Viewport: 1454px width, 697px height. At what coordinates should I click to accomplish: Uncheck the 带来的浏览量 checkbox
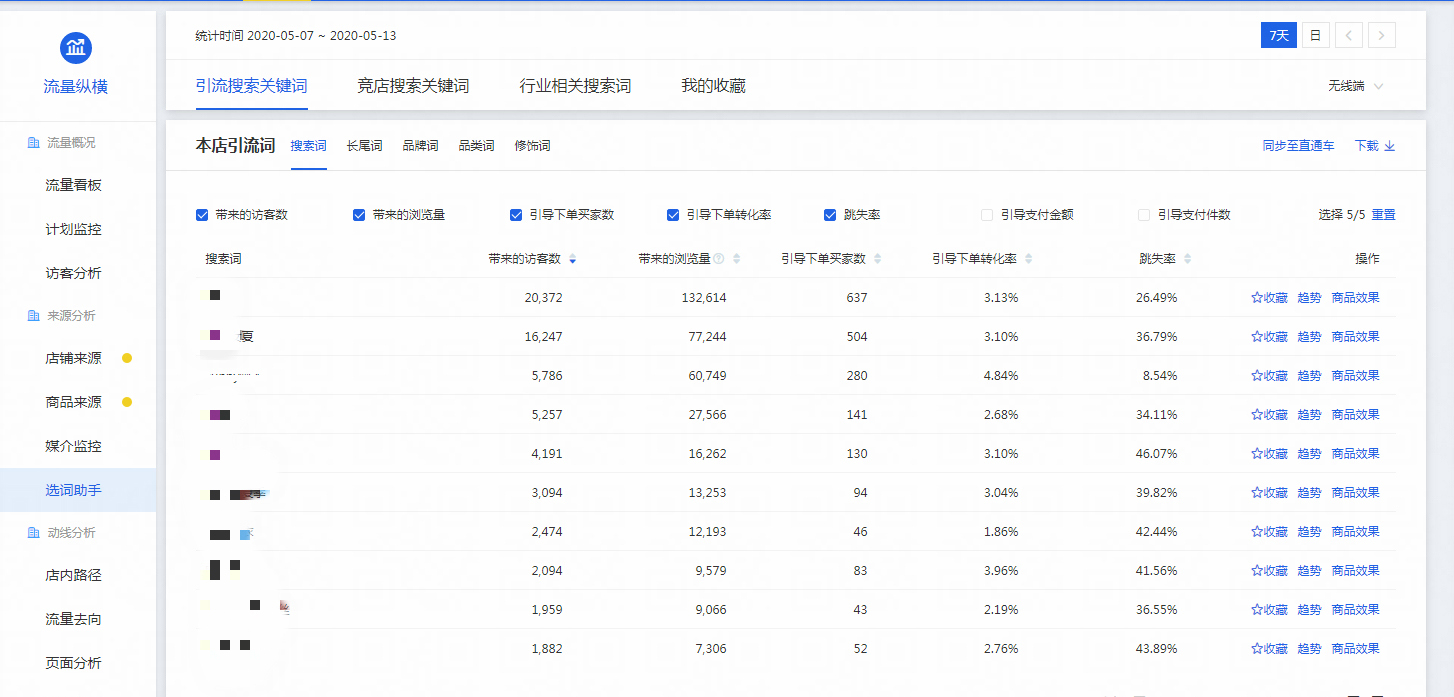[359, 215]
